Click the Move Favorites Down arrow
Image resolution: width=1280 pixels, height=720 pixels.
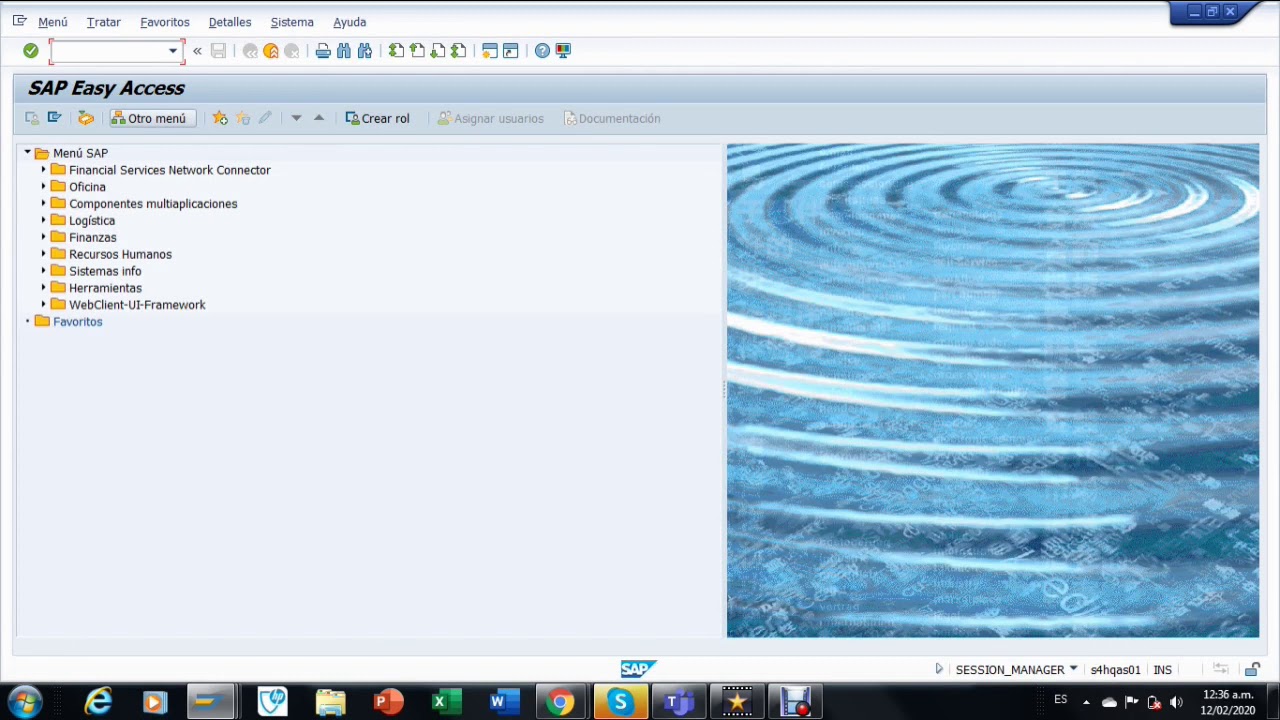pos(296,118)
